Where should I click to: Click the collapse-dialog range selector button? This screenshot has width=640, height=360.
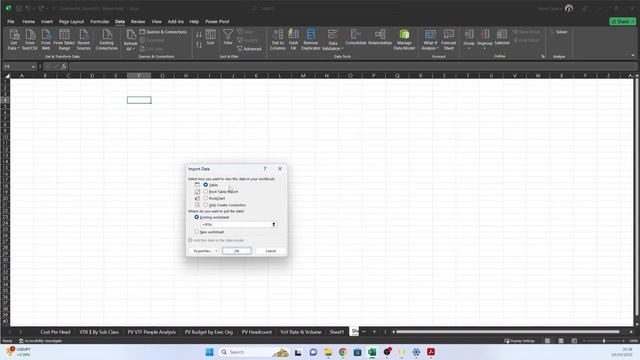point(274,224)
